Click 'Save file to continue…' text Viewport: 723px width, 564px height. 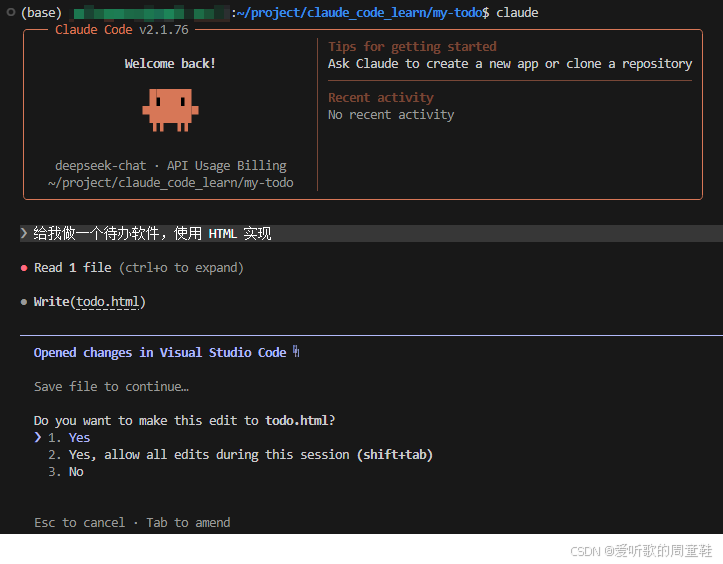111,386
